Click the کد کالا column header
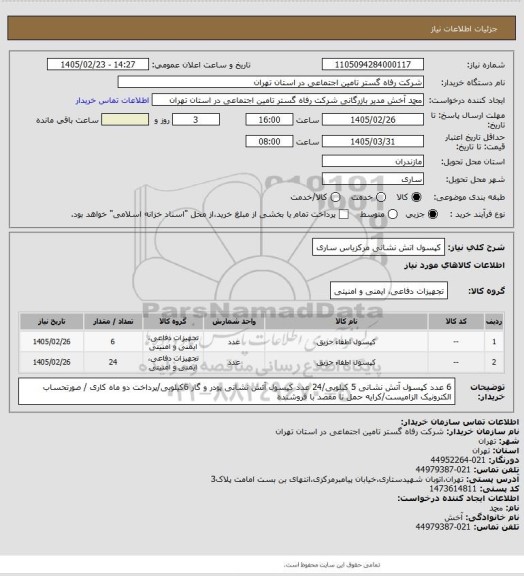This screenshot has width=524, height=576. click(x=456, y=322)
